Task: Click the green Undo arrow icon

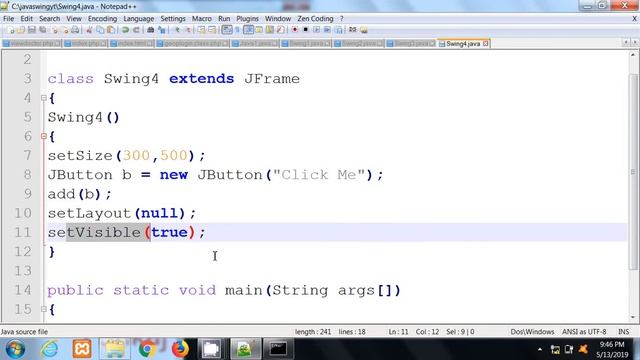Action: tap(125, 30)
